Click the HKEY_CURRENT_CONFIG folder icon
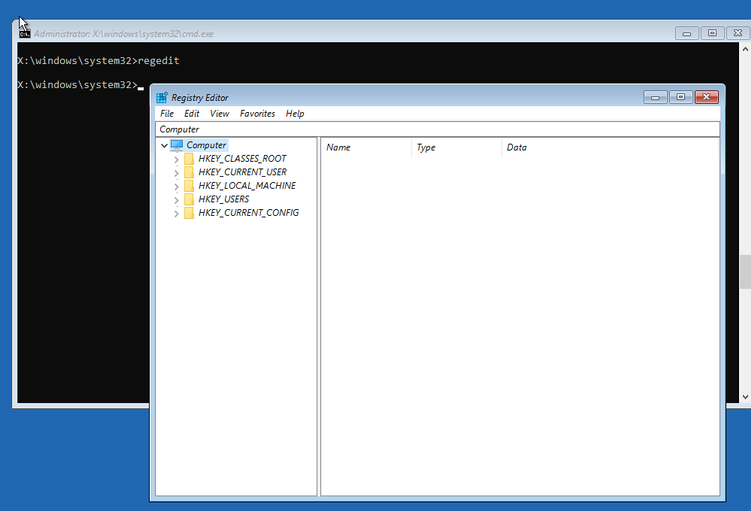 (x=189, y=213)
